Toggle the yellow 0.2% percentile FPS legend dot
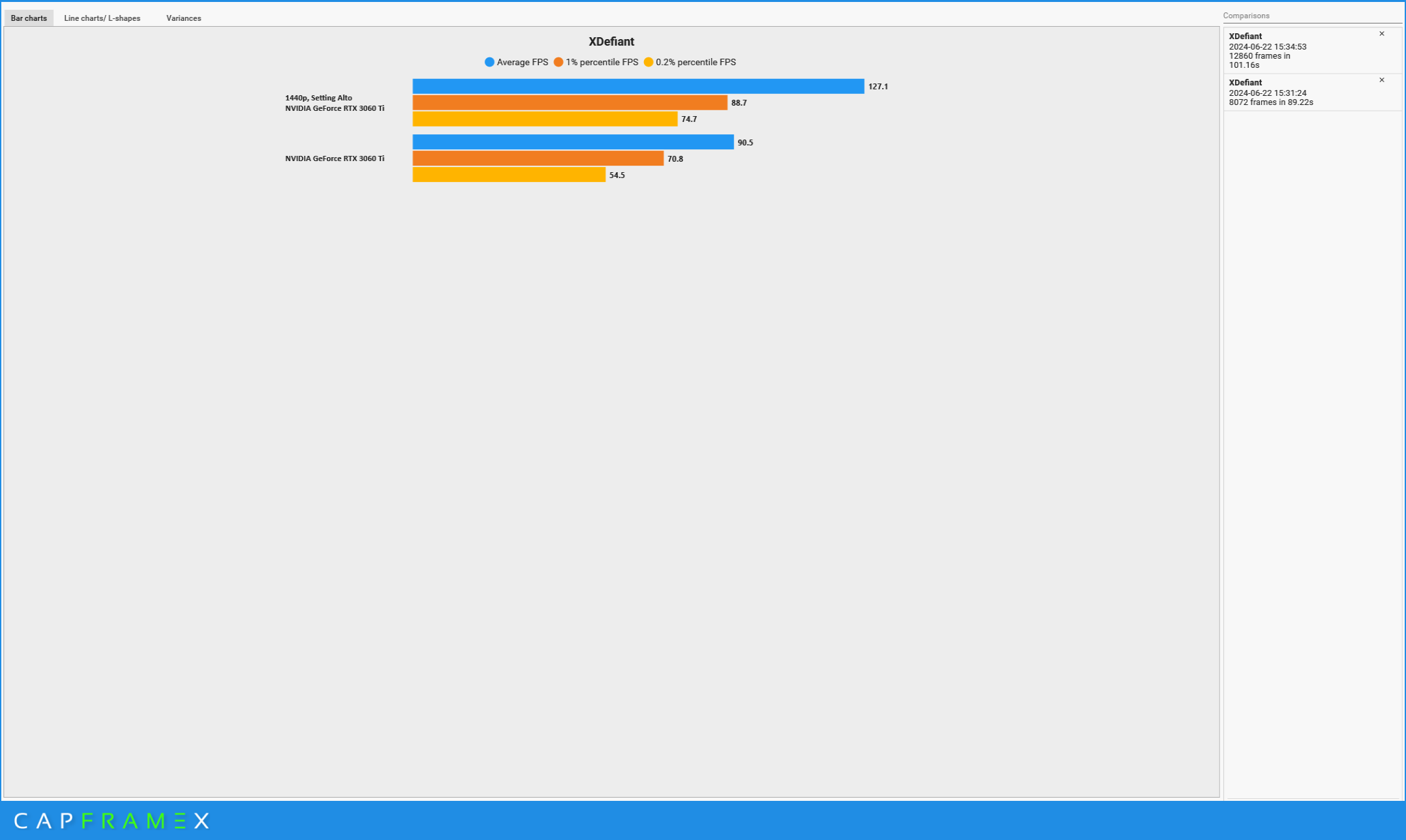 (x=649, y=62)
